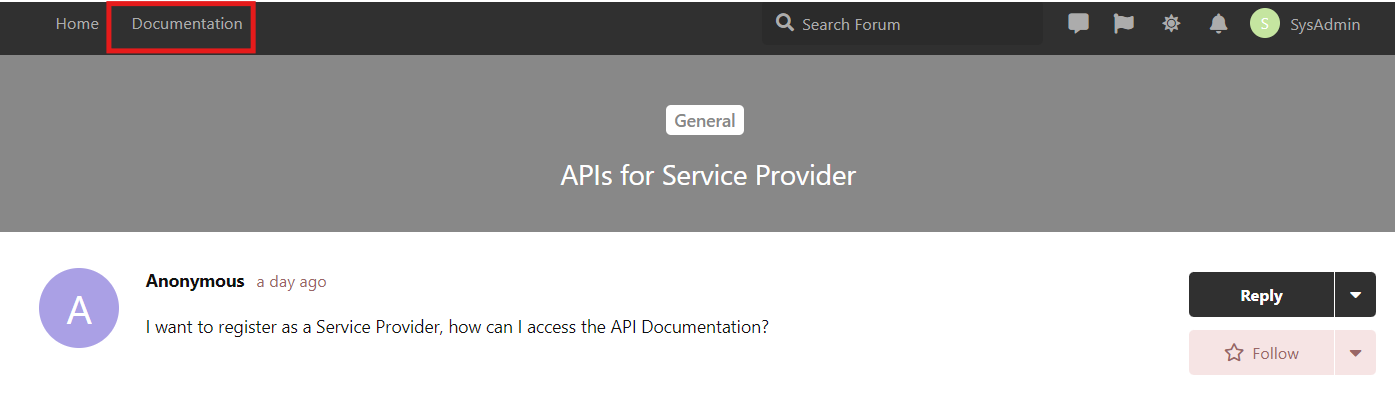Viewport: 1395px width, 415px height.
Task: Focus the Search Forum field
Action: pos(902,24)
